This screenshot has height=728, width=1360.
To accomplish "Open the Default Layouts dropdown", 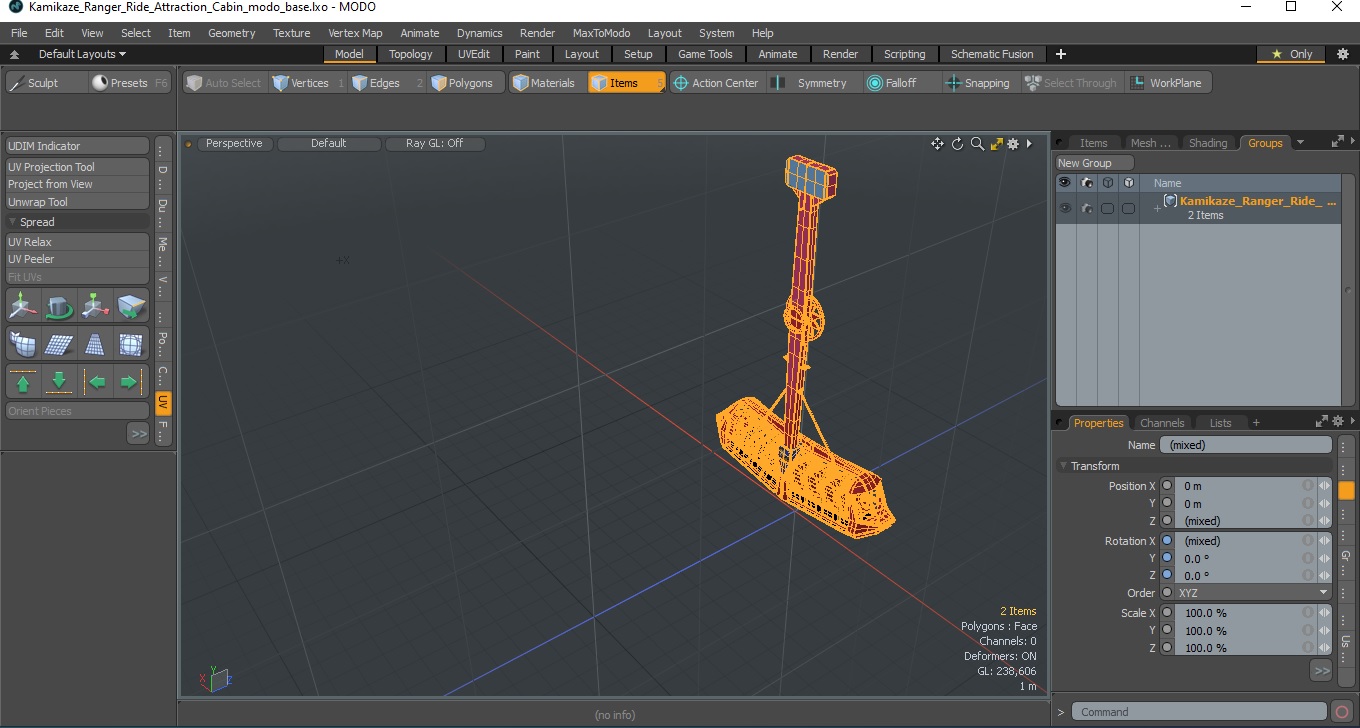I will (82, 54).
